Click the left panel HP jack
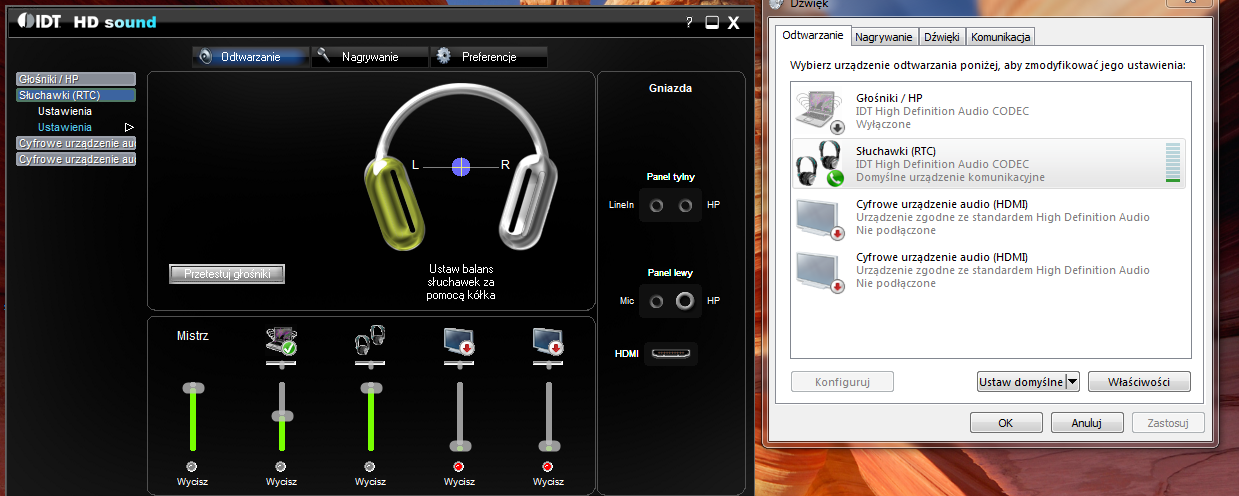The image size is (1239, 496). point(685,300)
